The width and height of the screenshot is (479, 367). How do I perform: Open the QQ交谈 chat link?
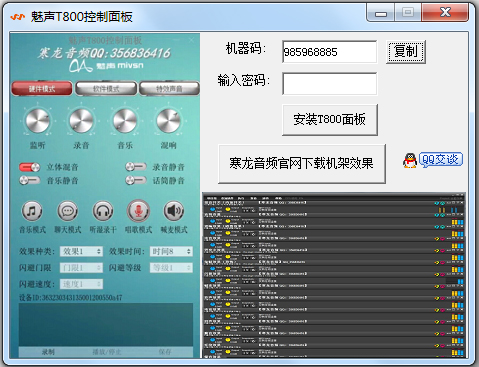[x=441, y=160]
